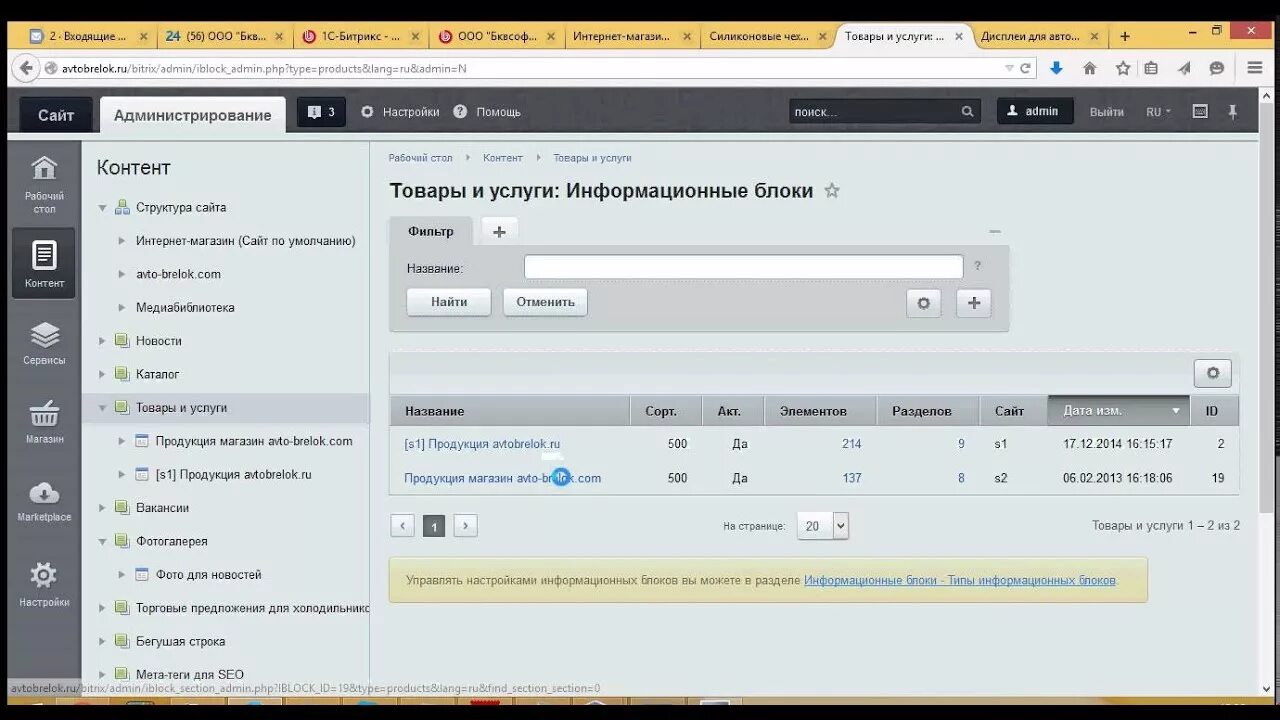Open Помощь in top menu
This screenshot has height=720, width=1280.
pyautogui.click(x=487, y=112)
